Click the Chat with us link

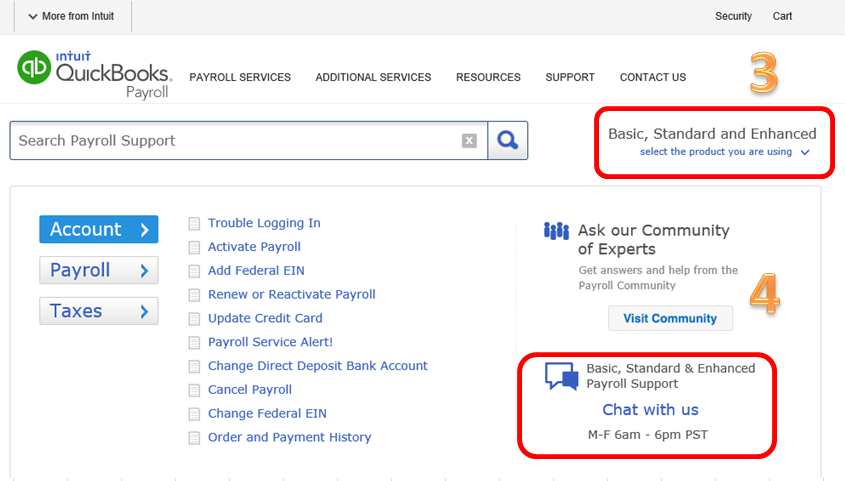650,410
